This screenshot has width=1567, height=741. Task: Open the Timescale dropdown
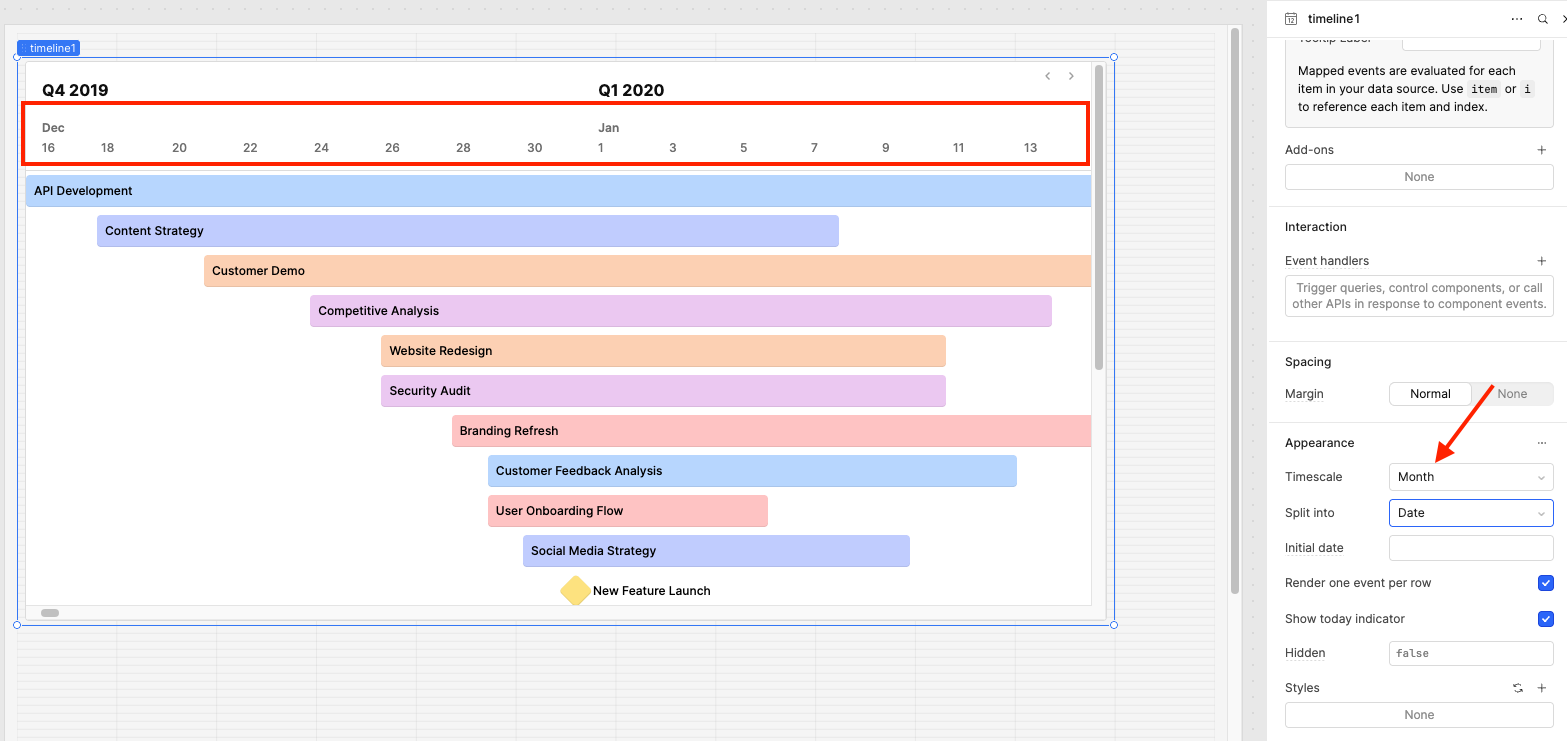point(1470,477)
